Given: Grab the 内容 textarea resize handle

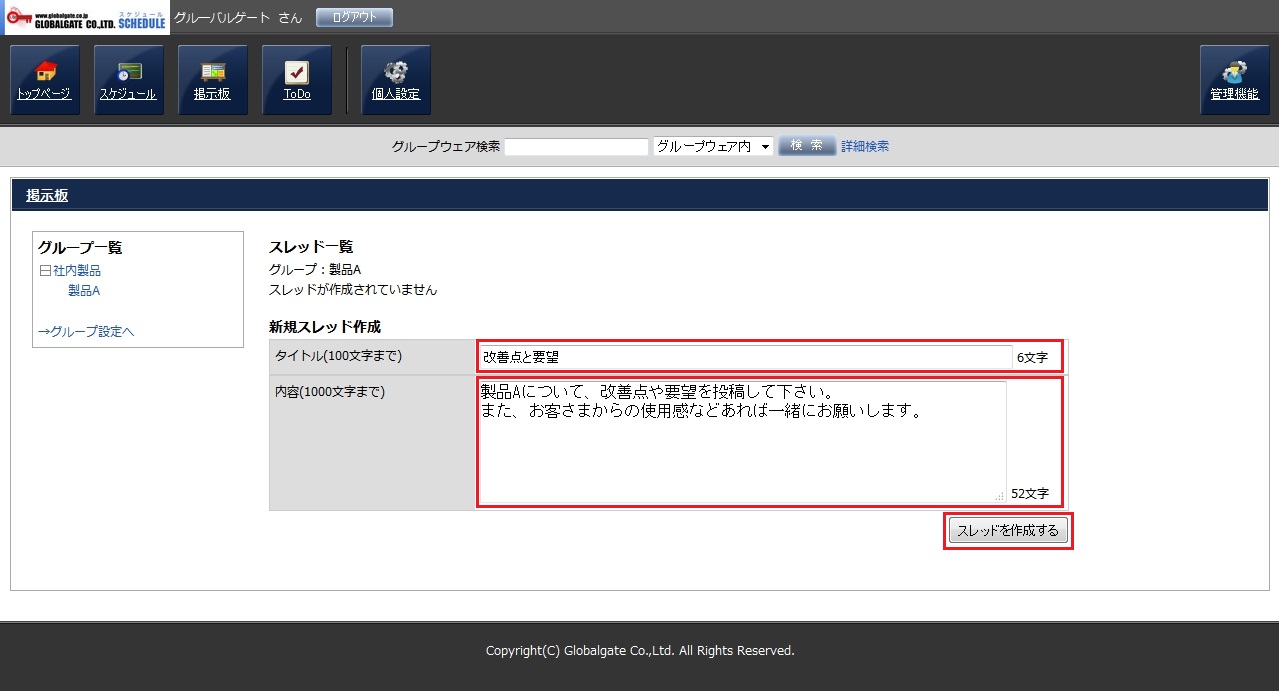Looking at the screenshot, I should (x=999, y=496).
